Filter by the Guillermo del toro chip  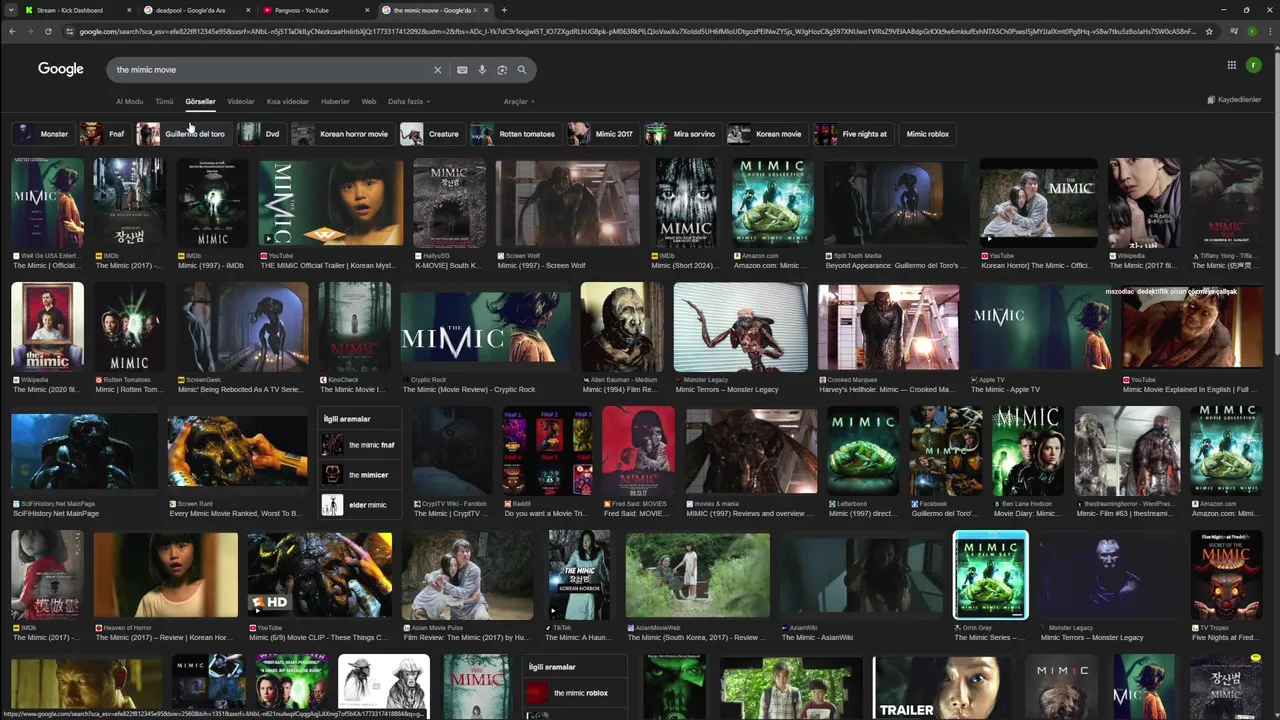(x=183, y=134)
